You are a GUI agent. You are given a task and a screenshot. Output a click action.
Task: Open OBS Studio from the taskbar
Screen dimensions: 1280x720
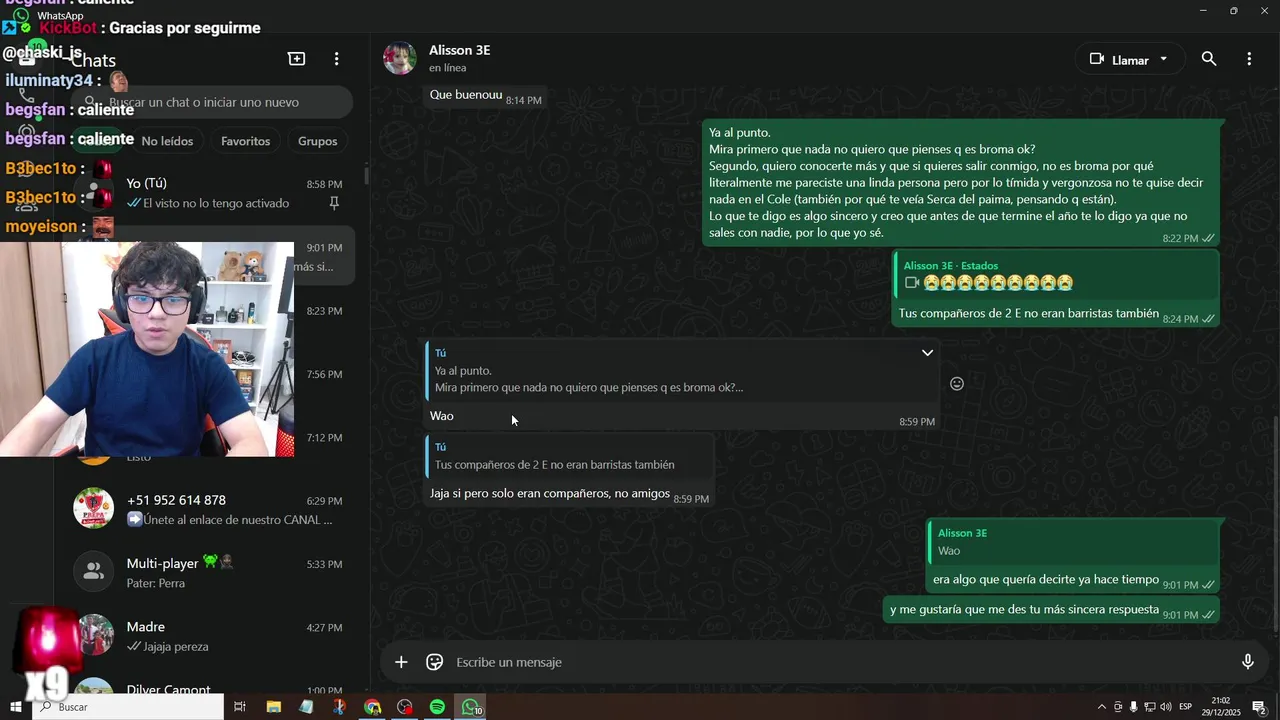click(404, 707)
